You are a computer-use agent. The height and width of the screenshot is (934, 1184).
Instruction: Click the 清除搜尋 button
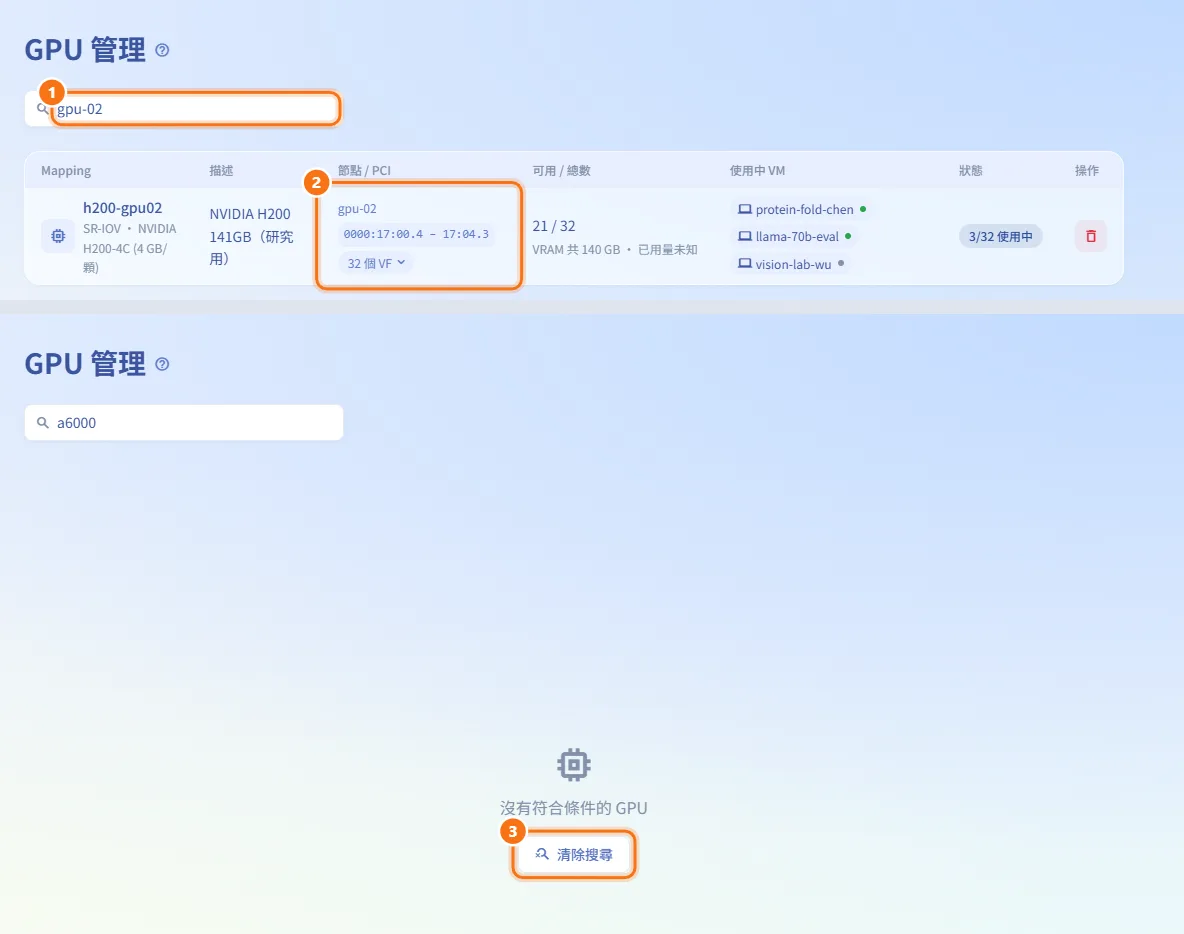[574, 855]
